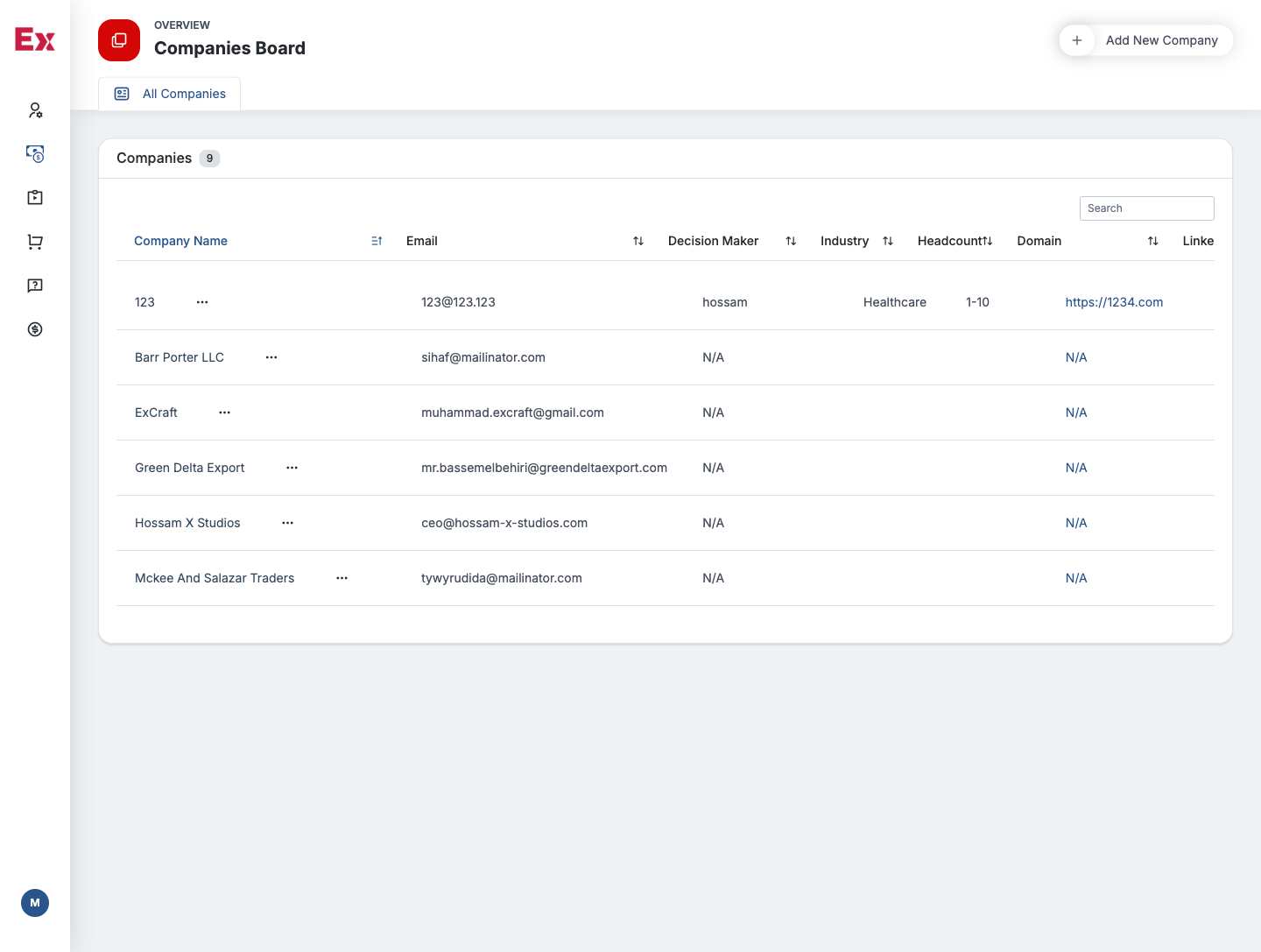Sort the Domain column
The height and width of the screenshot is (952, 1261).
pos(1153,241)
